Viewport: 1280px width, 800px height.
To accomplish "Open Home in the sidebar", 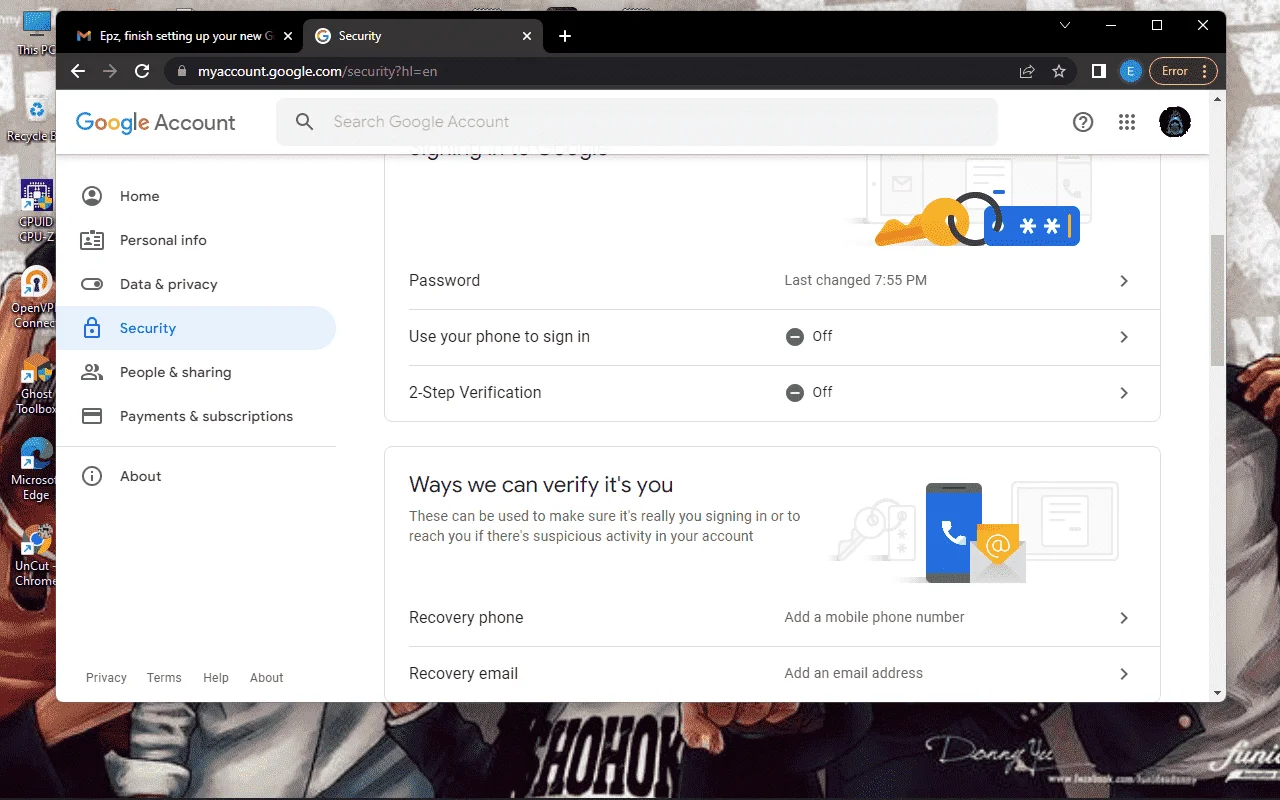I will click(196, 196).
